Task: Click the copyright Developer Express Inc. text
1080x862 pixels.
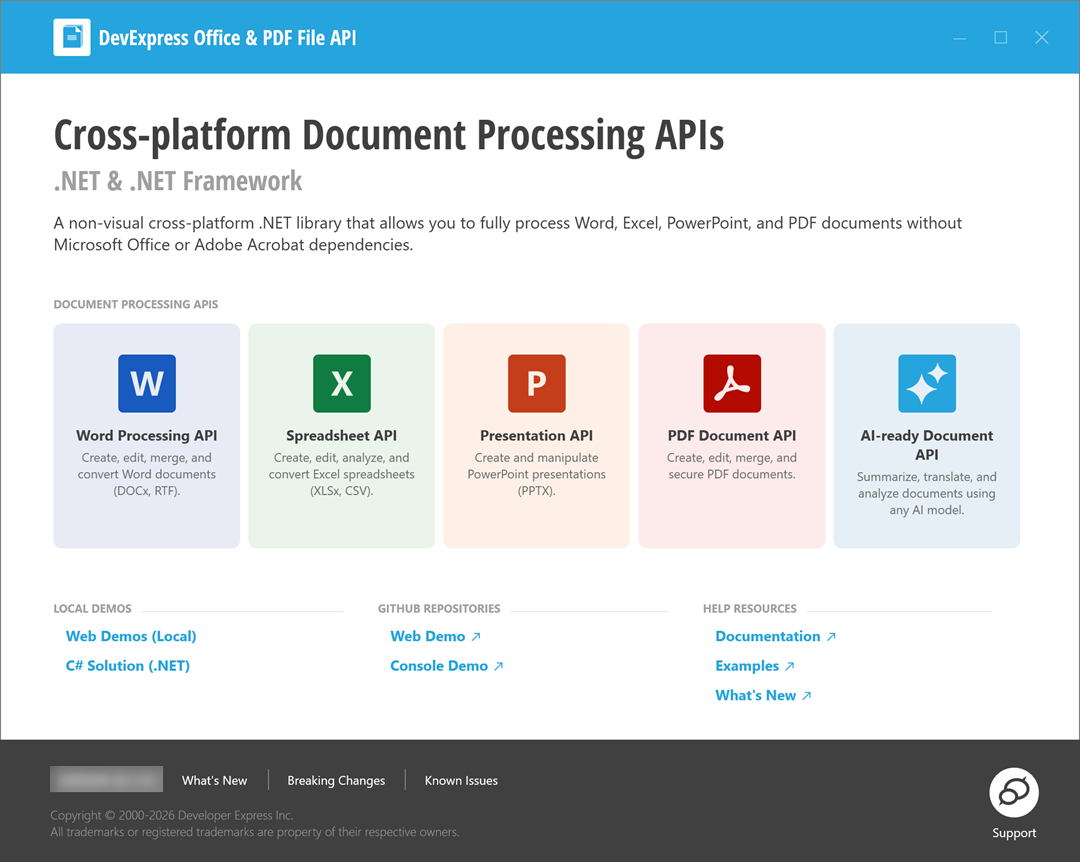Action: [x=172, y=815]
